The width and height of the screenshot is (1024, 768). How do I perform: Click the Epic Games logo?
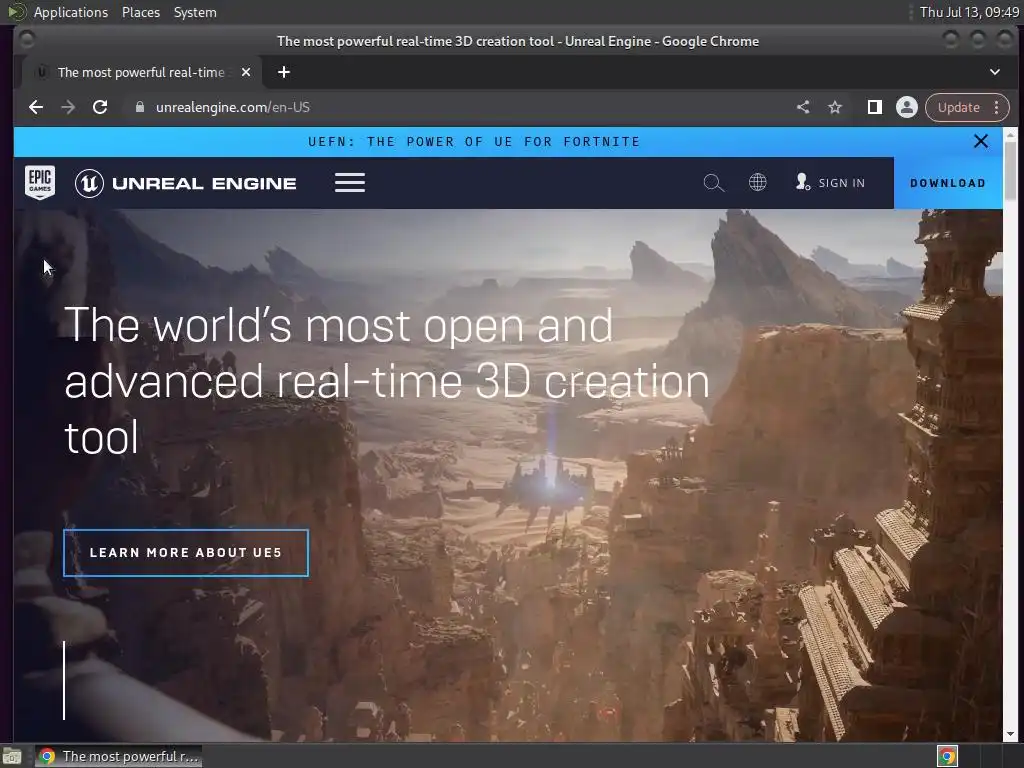[40, 183]
